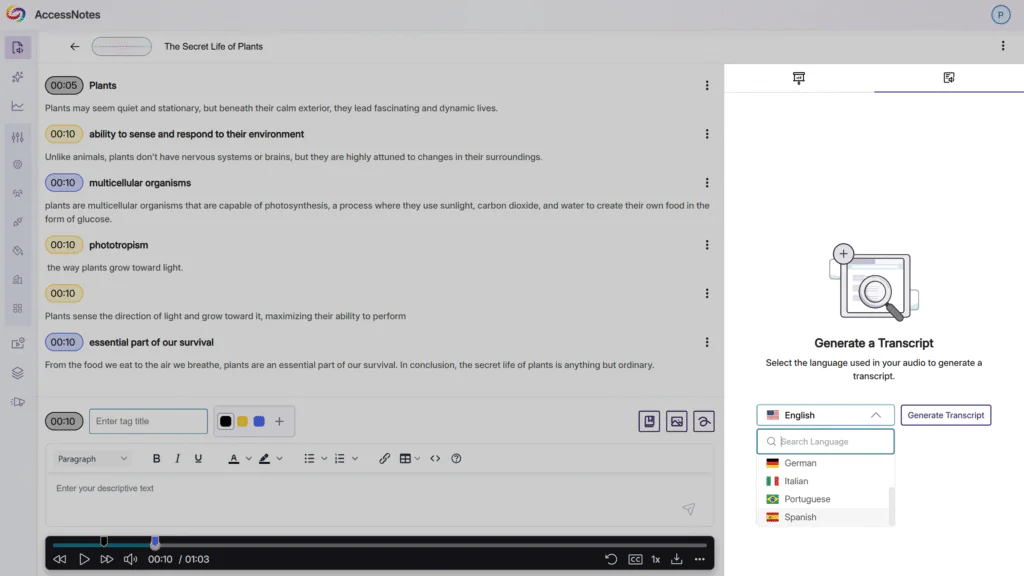Click the image attachment icon button
Image resolution: width=1024 pixels, height=576 pixels.
[x=677, y=422]
